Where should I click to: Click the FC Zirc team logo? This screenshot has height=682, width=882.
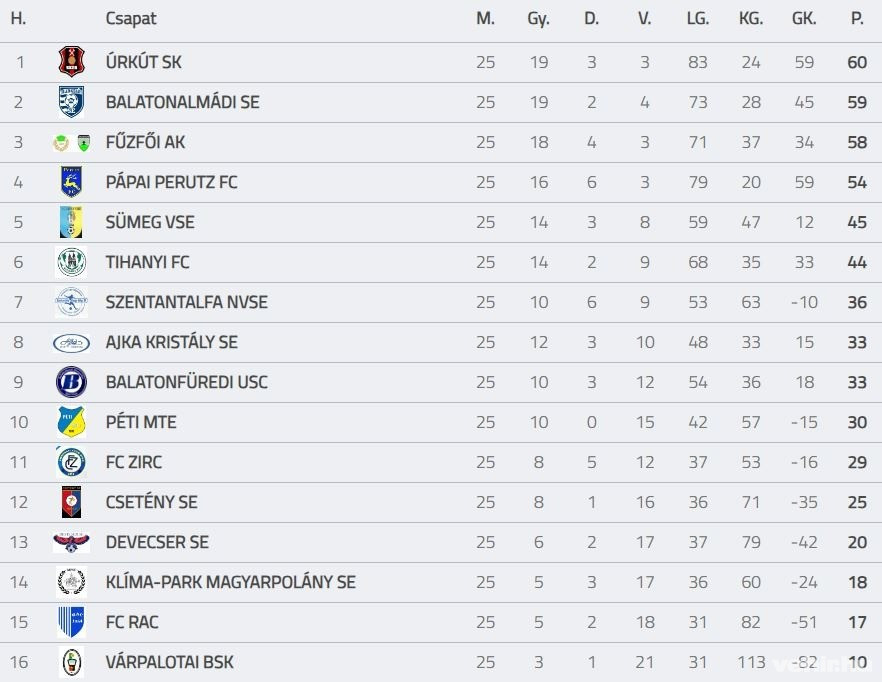coord(71,462)
